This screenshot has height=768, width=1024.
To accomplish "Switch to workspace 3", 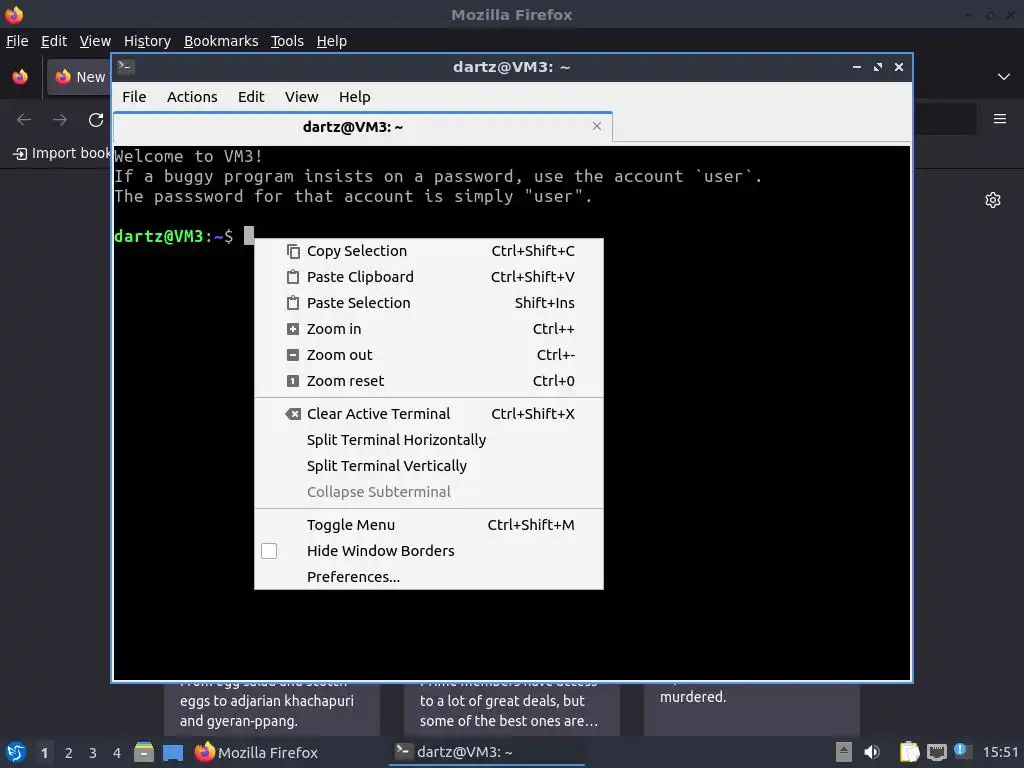I will pos(93,753).
